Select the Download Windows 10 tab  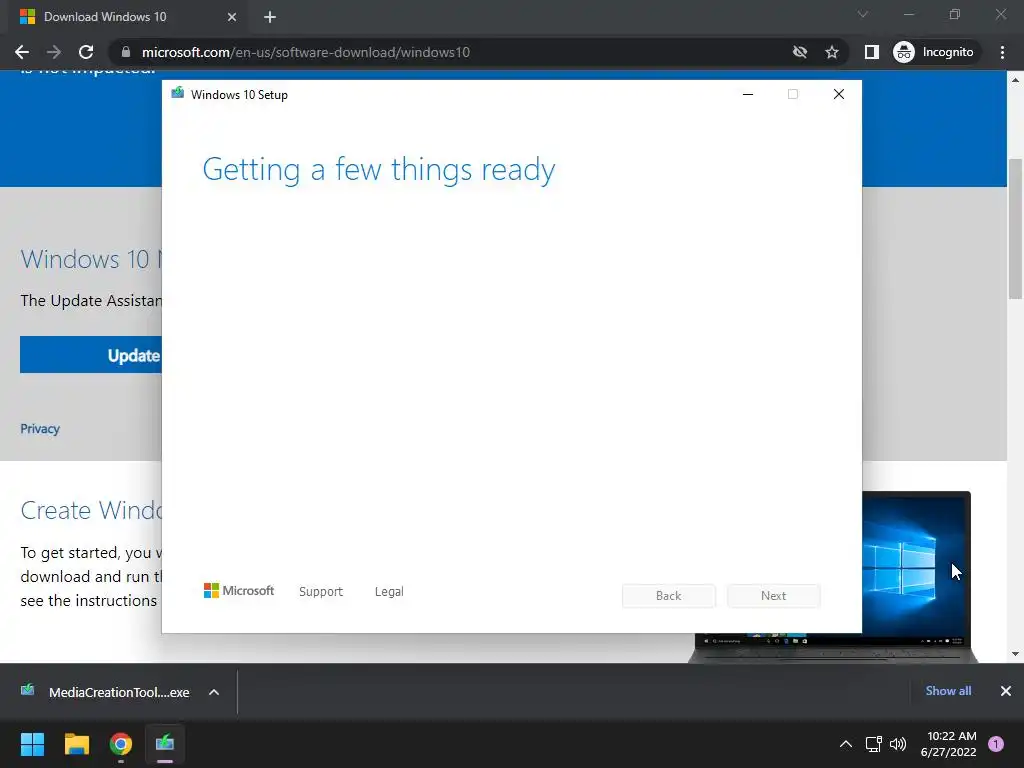coord(127,17)
